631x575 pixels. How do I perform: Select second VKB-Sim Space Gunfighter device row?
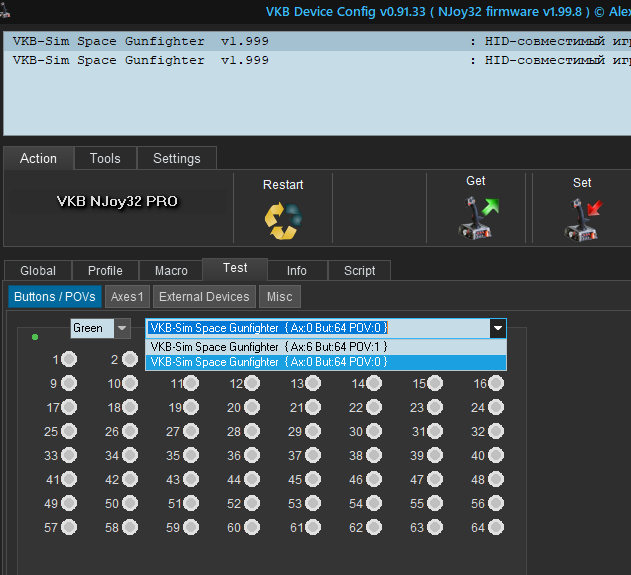(317, 60)
